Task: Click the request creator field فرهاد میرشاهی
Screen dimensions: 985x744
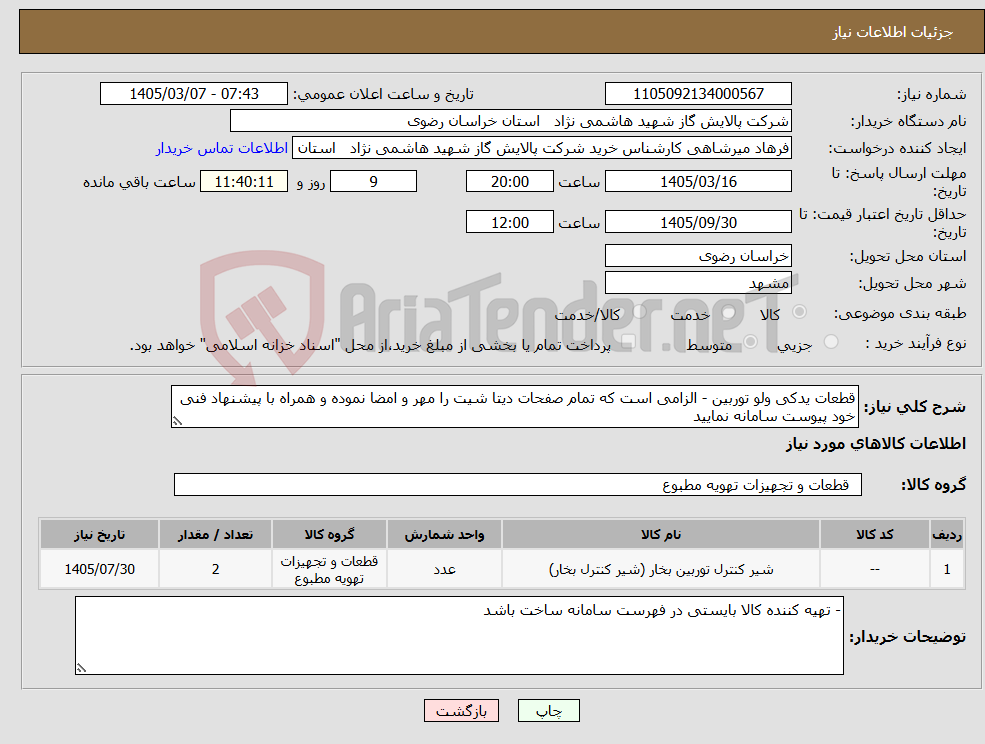Action: point(541,148)
